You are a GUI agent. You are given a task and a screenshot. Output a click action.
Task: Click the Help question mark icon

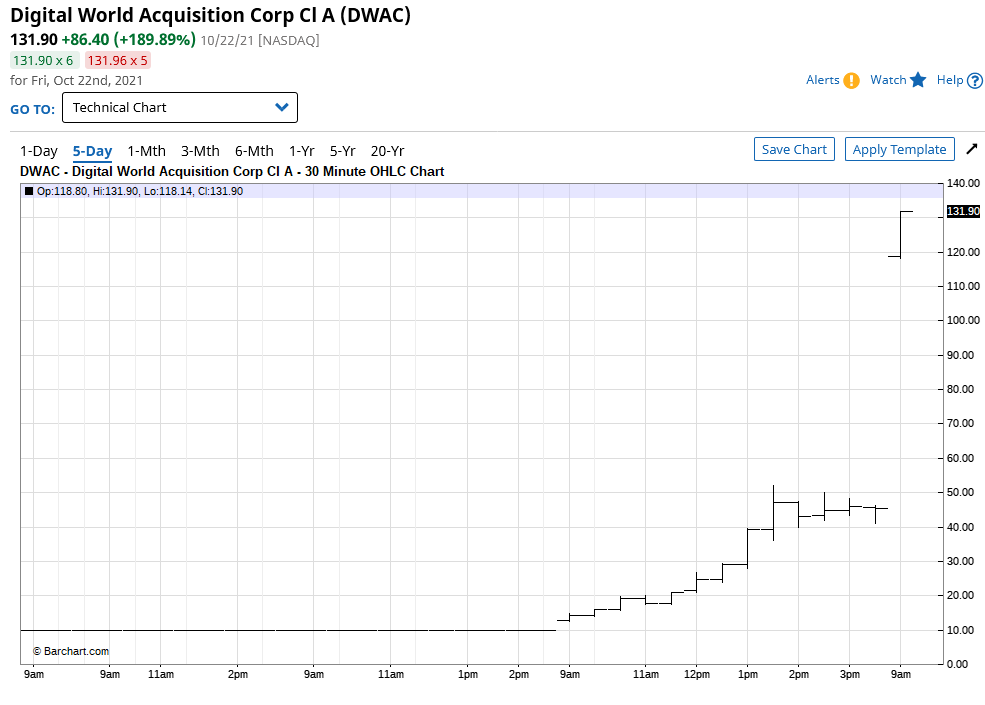pos(975,80)
